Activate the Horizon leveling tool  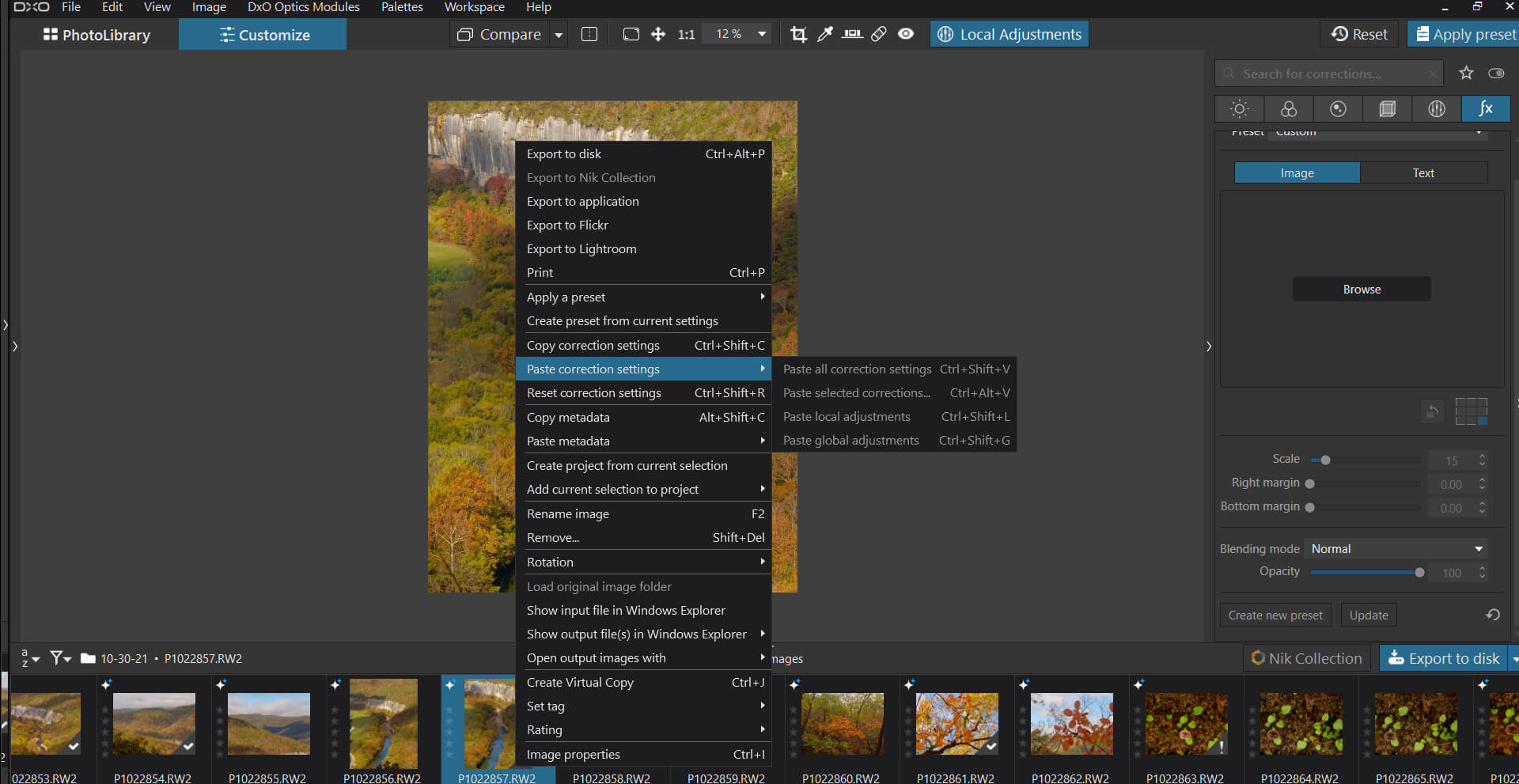point(852,34)
